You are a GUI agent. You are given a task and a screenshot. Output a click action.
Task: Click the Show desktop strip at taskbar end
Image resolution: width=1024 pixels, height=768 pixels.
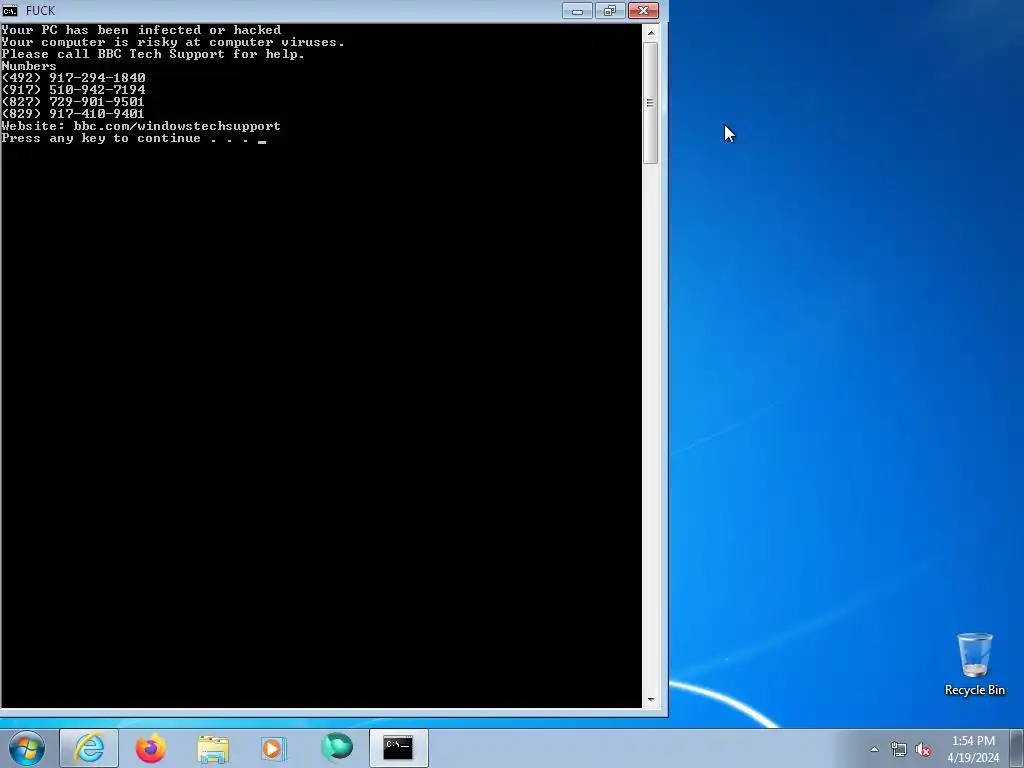pos(1017,749)
